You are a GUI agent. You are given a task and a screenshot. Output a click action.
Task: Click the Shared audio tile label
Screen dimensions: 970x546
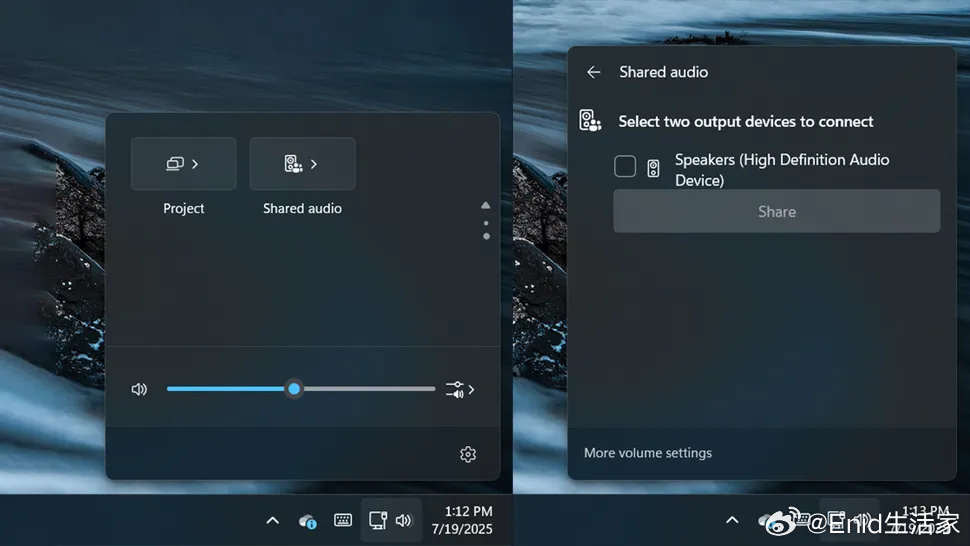tap(303, 208)
